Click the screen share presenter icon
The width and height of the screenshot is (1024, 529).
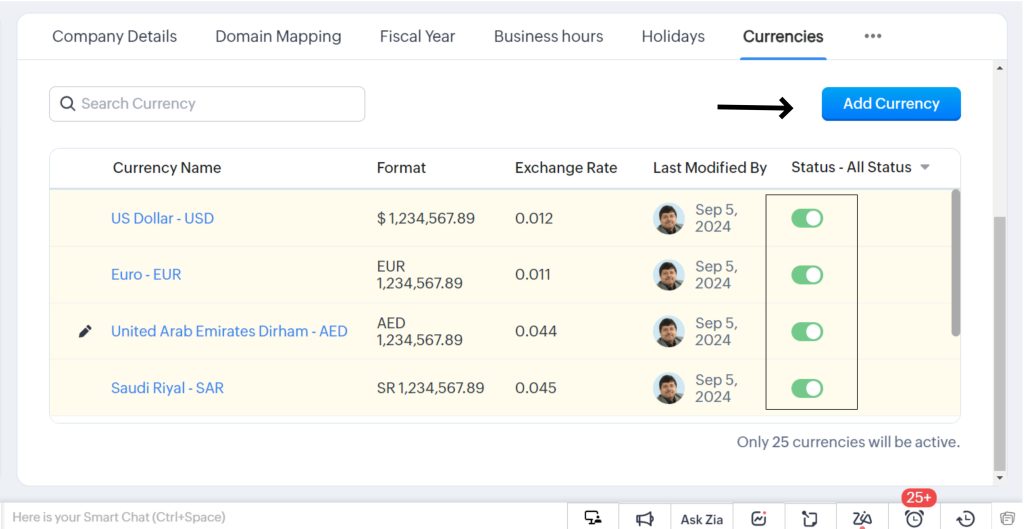pos(593,518)
